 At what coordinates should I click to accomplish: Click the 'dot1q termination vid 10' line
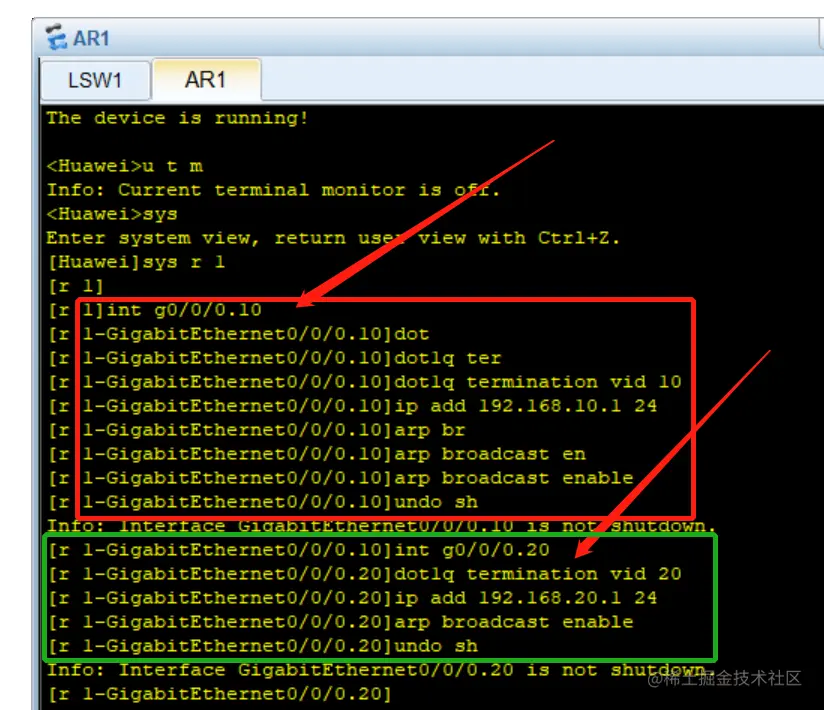tap(365, 382)
